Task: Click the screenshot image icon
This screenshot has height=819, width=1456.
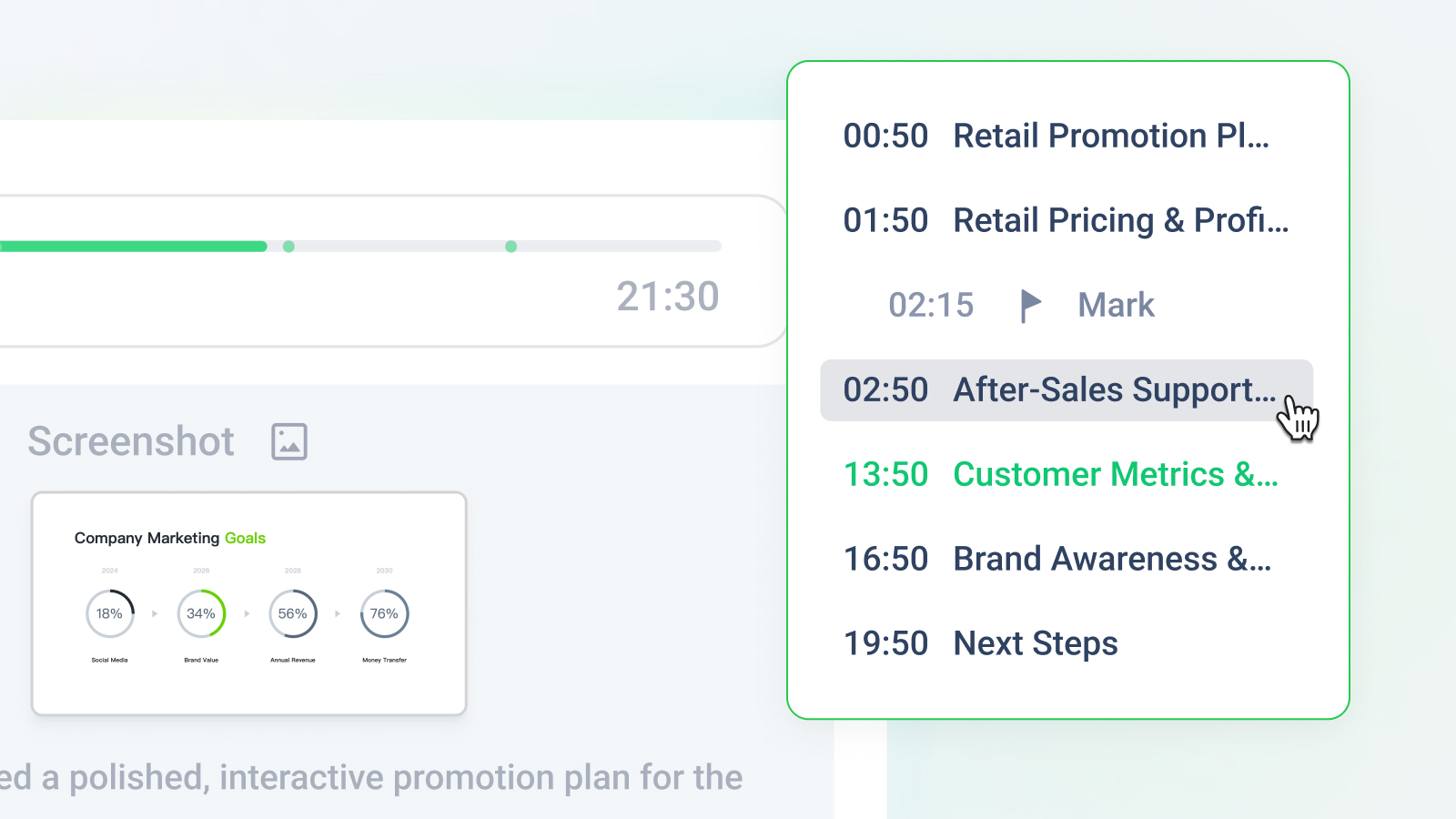Action: pos(289,441)
